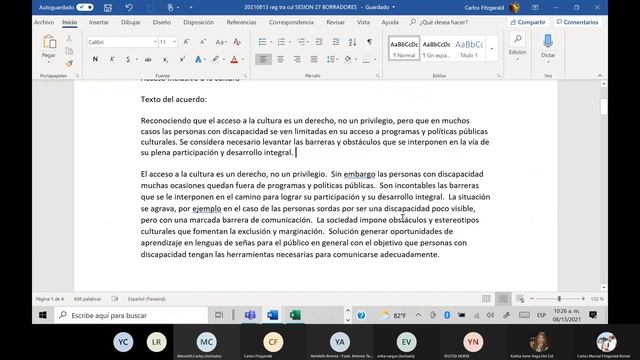Click the Shading paint bucket icon
The image size is (640, 360).
[x=348, y=60]
